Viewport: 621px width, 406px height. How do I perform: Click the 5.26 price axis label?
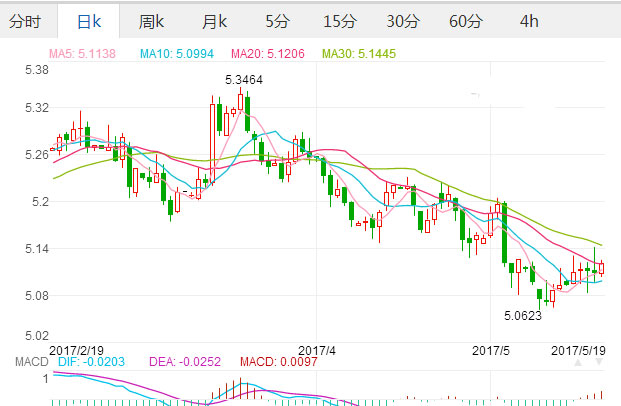(37, 155)
